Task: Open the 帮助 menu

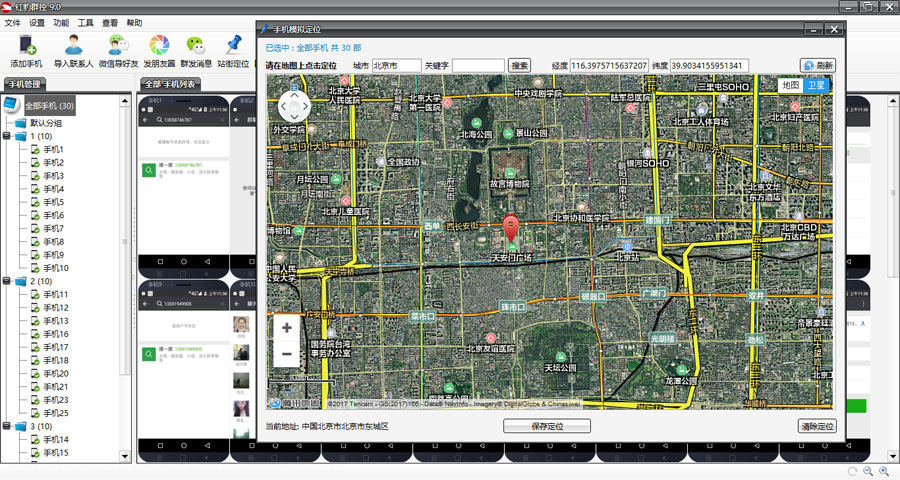Action: pos(134,23)
